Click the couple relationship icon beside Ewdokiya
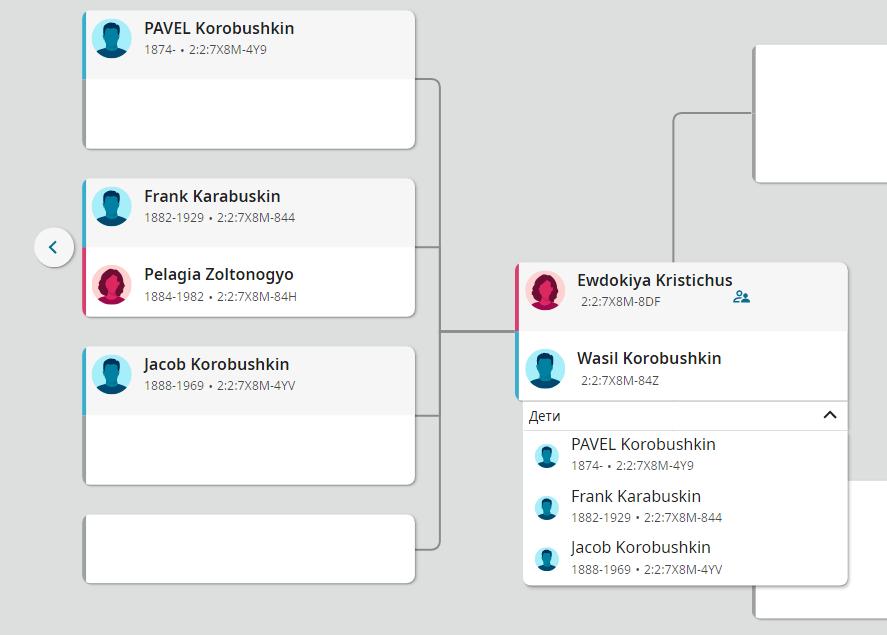This screenshot has width=887, height=635. coord(741,297)
